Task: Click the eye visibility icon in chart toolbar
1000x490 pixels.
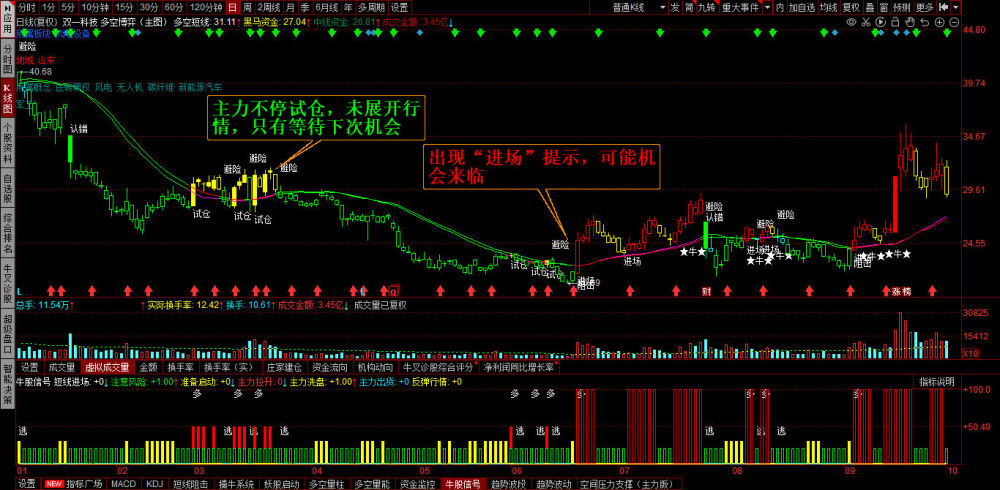Action: (851, 22)
